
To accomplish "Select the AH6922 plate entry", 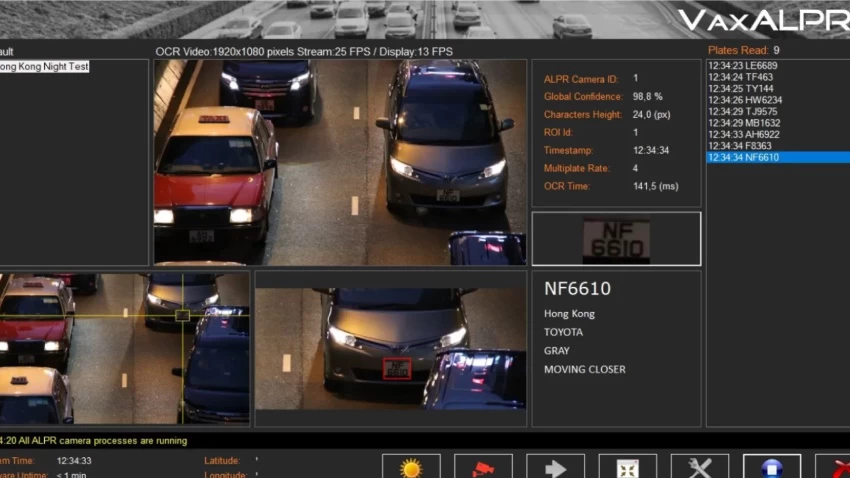I will [743, 134].
